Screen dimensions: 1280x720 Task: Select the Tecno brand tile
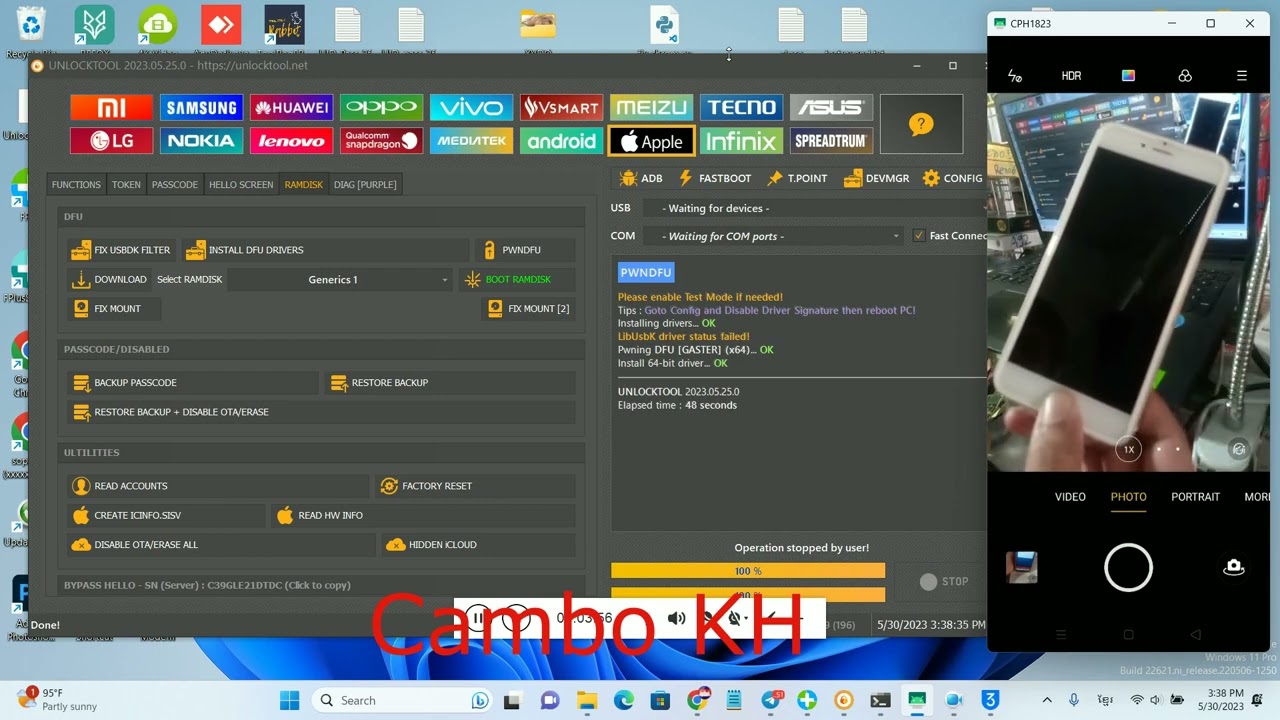point(741,107)
